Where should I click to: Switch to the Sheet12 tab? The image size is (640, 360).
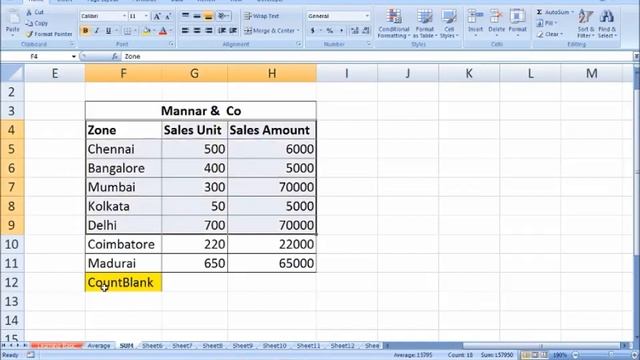pyautogui.click(x=342, y=346)
